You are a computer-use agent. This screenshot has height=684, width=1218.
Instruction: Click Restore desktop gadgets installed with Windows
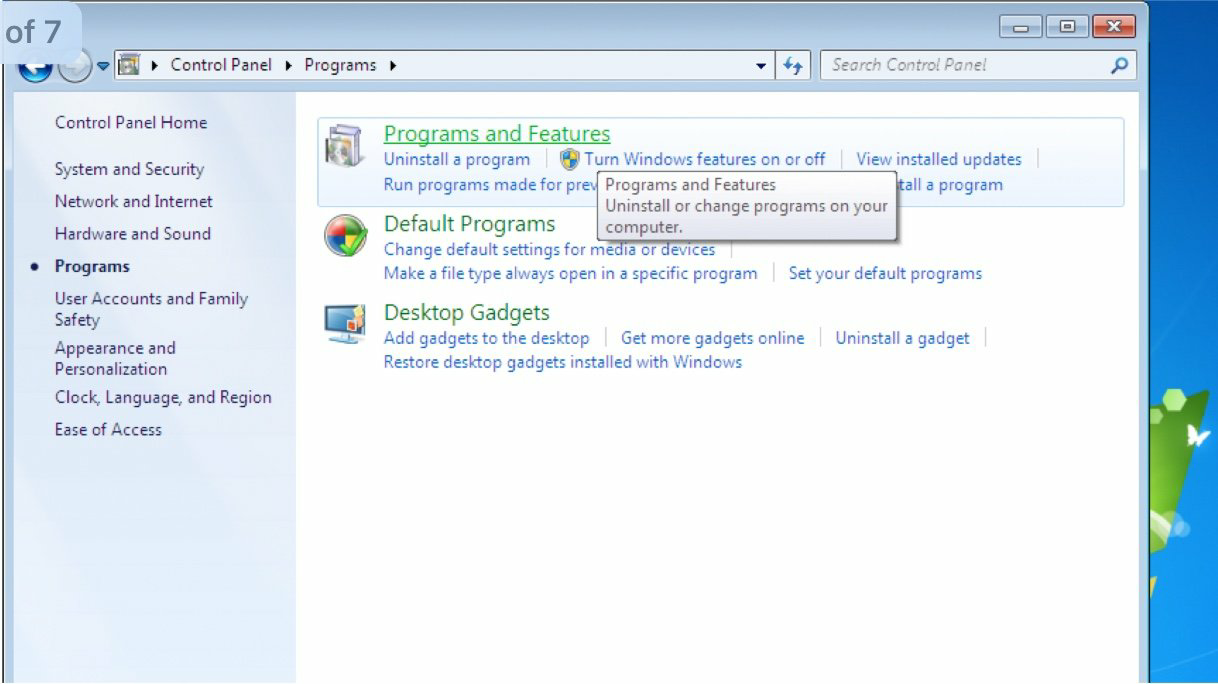tap(563, 362)
